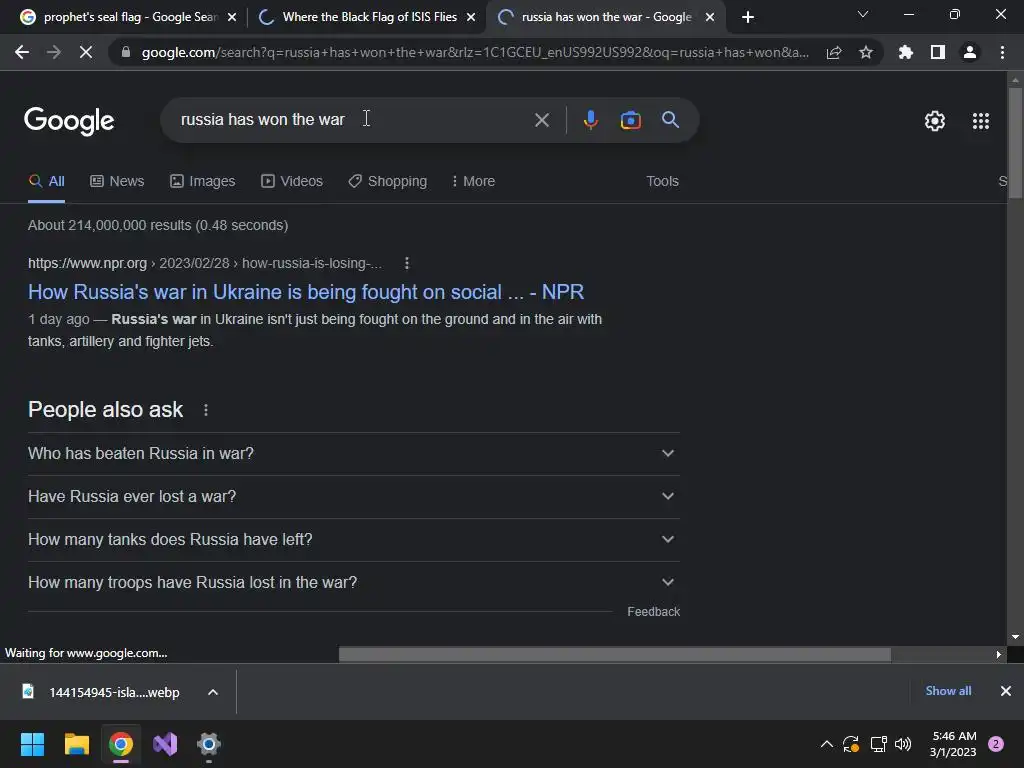Click the Chrome taskbar icon
Screen dimensions: 1024x768
pyautogui.click(x=121, y=744)
